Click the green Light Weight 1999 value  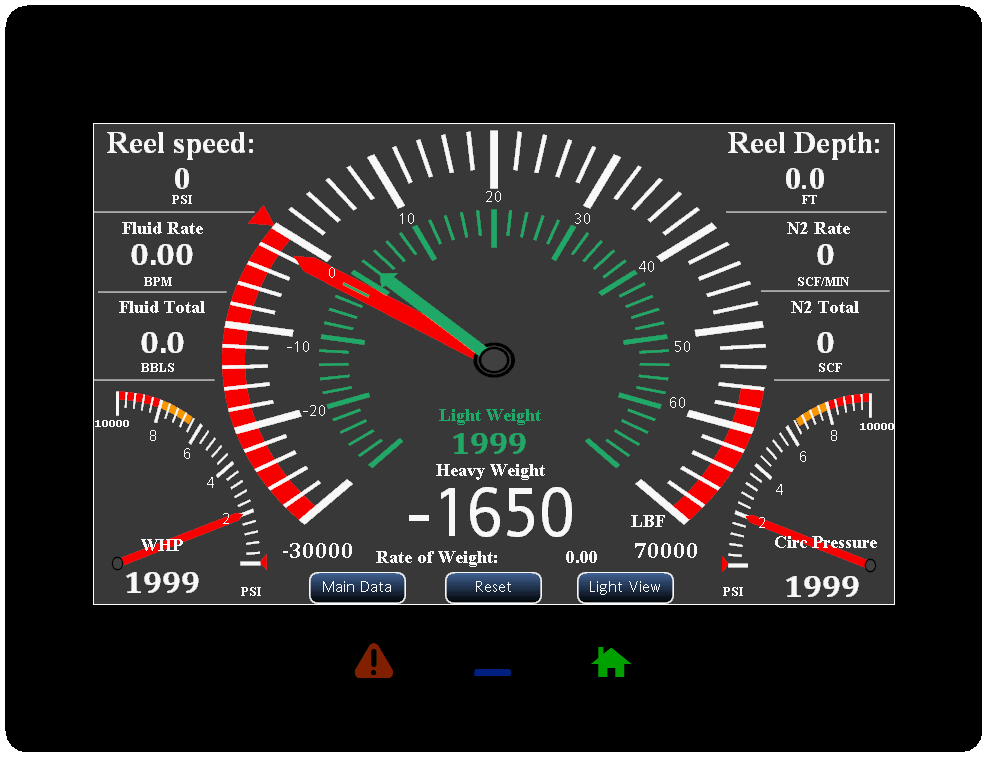[x=490, y=443]
